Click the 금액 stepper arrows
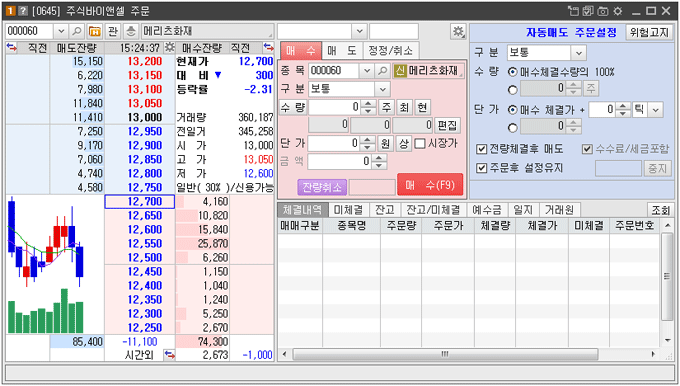Viewport: 680px width, 386px height. click(x=379, y=162)
